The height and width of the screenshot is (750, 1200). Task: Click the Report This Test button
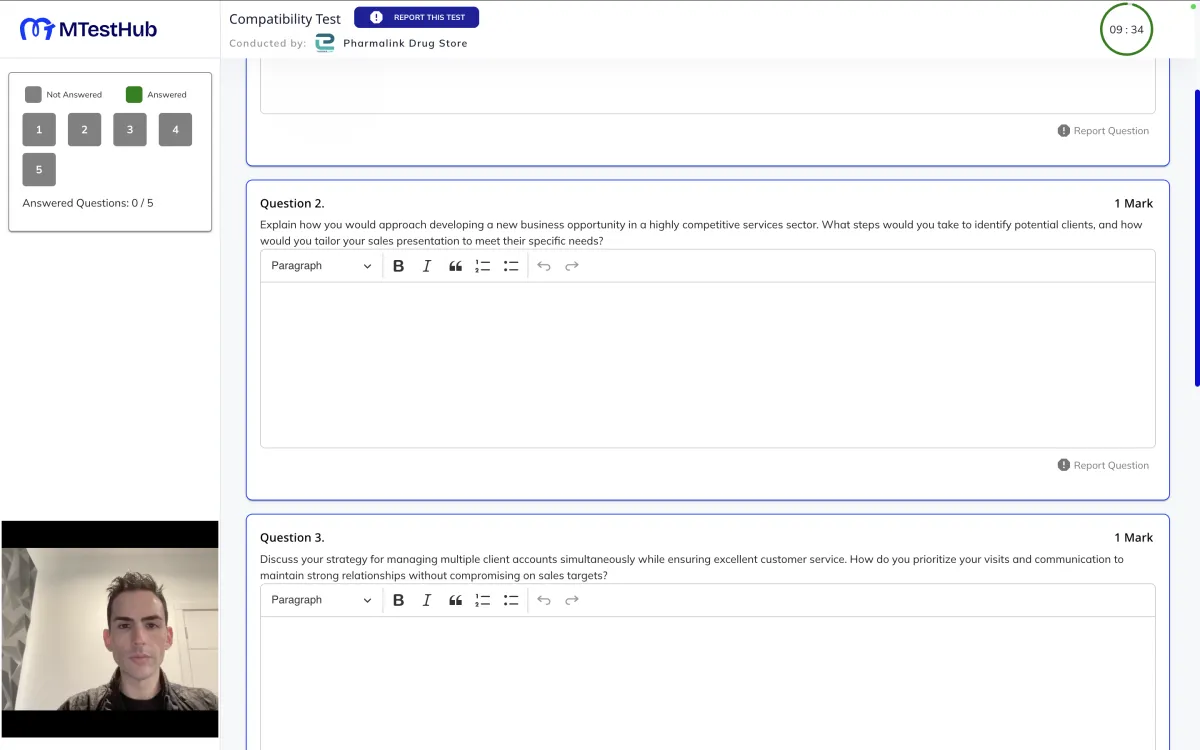click(x=416, y=17)
